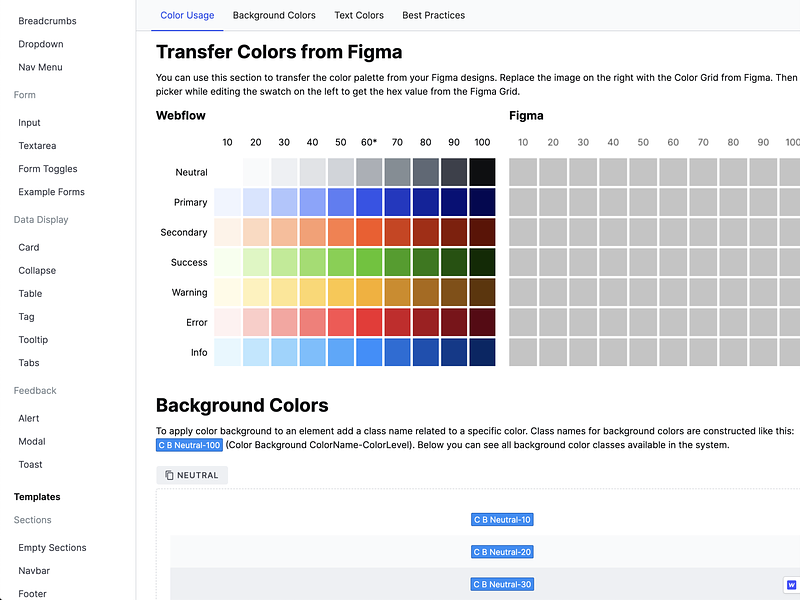800x600 pixels.
Task: Click the C B Neutral-10 label
Action: 503,519
